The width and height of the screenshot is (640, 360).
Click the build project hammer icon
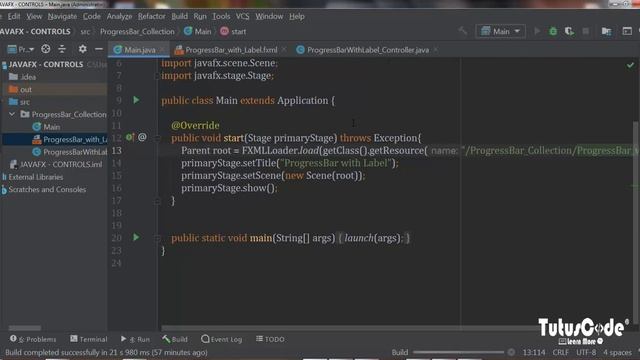462,31
